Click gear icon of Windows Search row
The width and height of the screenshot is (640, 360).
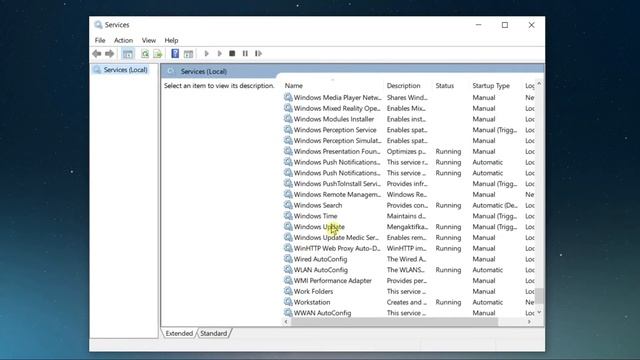(288, 205)
